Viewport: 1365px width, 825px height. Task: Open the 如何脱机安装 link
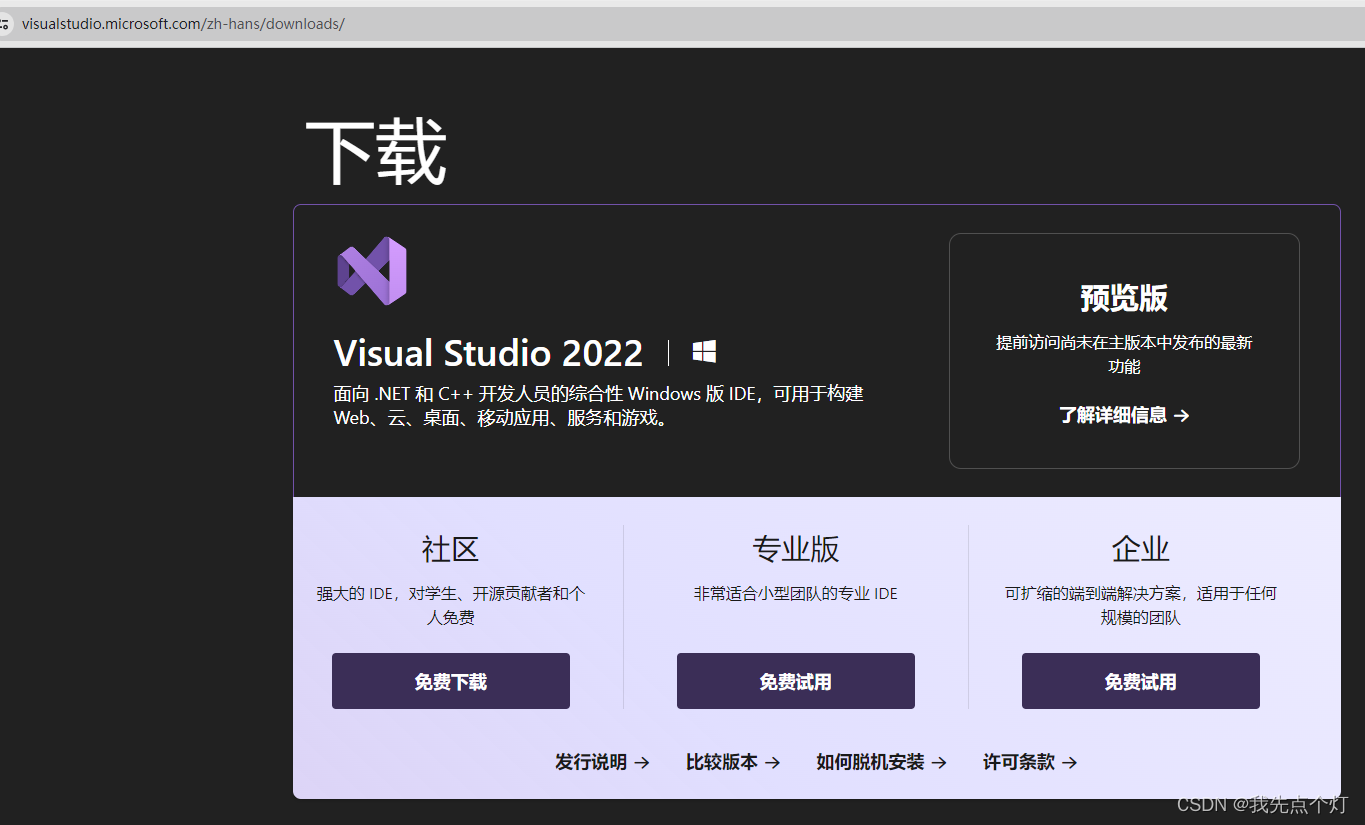point(872,762)
